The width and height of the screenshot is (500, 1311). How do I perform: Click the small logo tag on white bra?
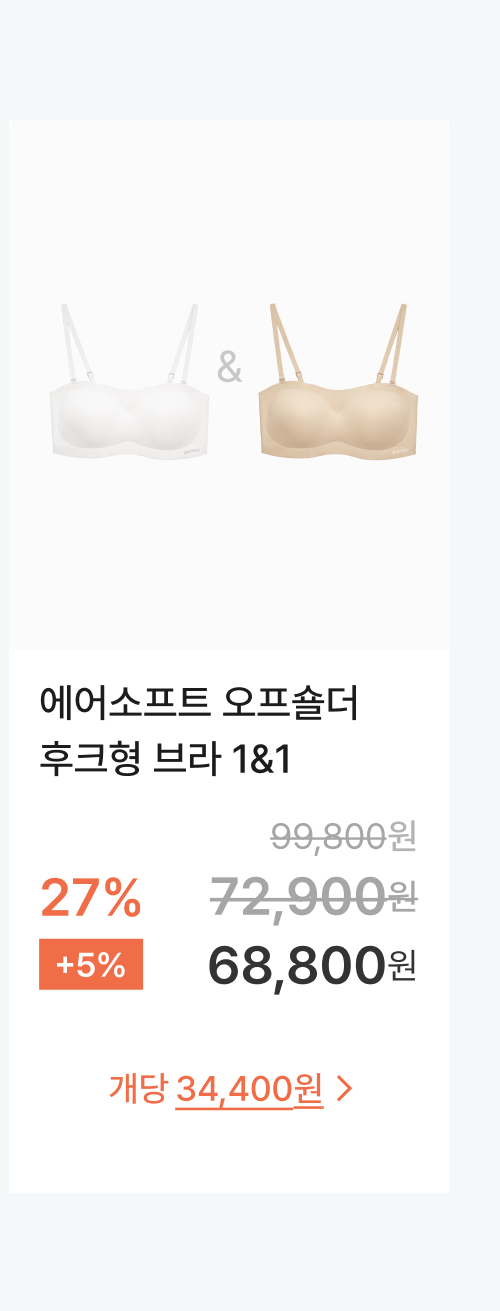point(186,450)
